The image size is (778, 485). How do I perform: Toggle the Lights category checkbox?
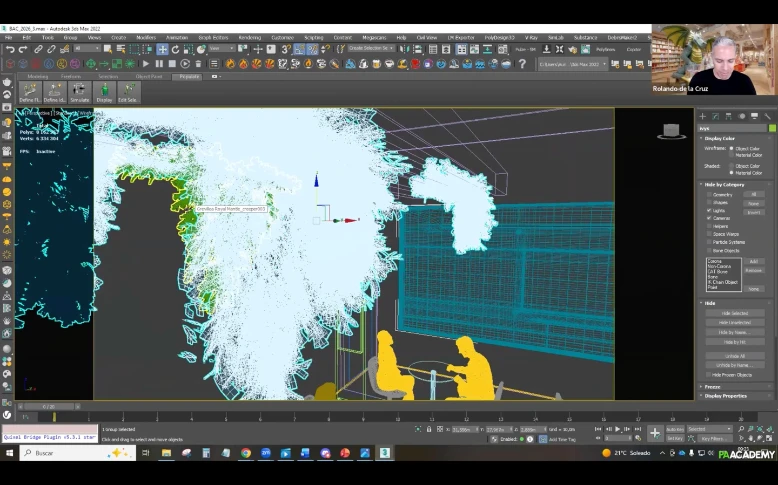(x=709, y=211)
